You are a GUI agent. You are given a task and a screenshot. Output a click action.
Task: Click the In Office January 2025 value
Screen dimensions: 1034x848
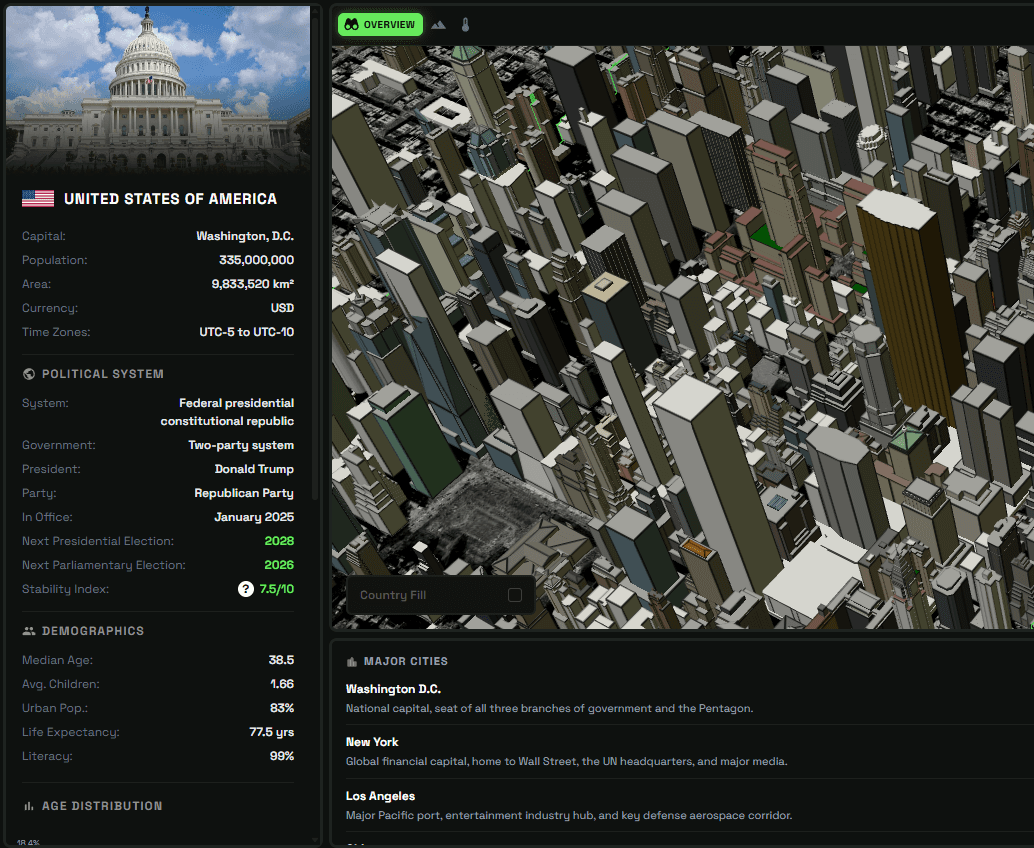point(254,517)
